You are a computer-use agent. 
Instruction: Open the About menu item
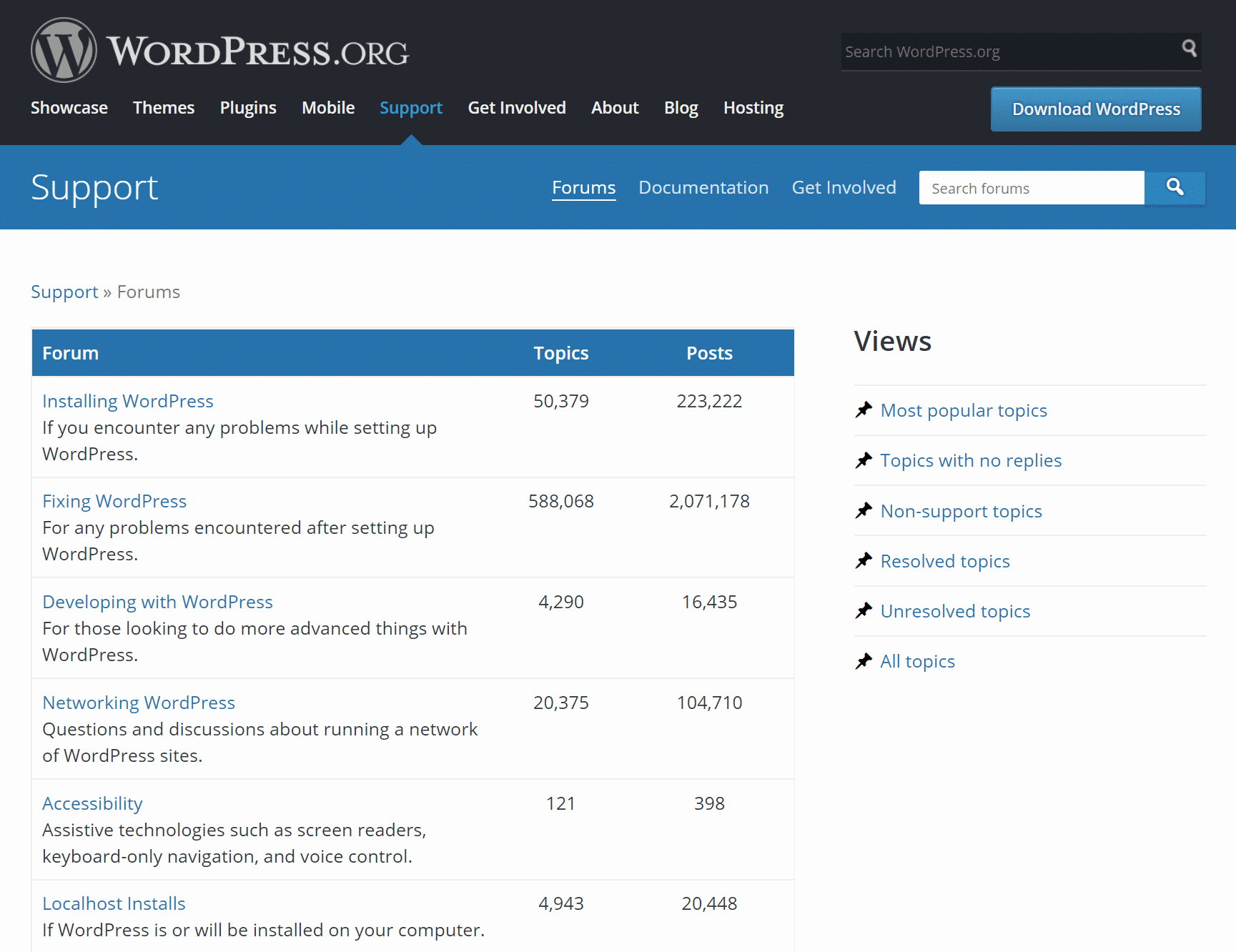click(615, 108)
